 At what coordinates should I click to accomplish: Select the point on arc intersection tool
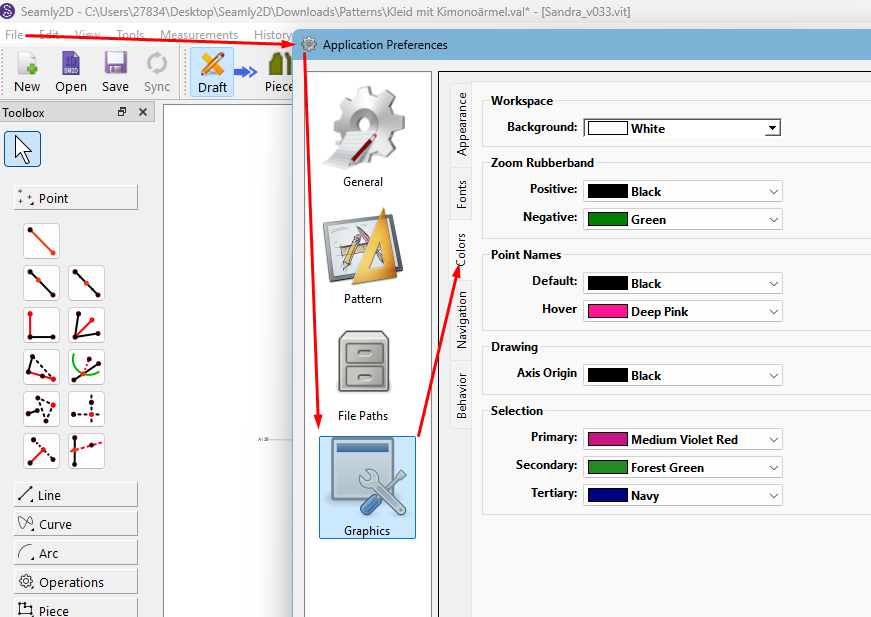[x=86, y=367]
